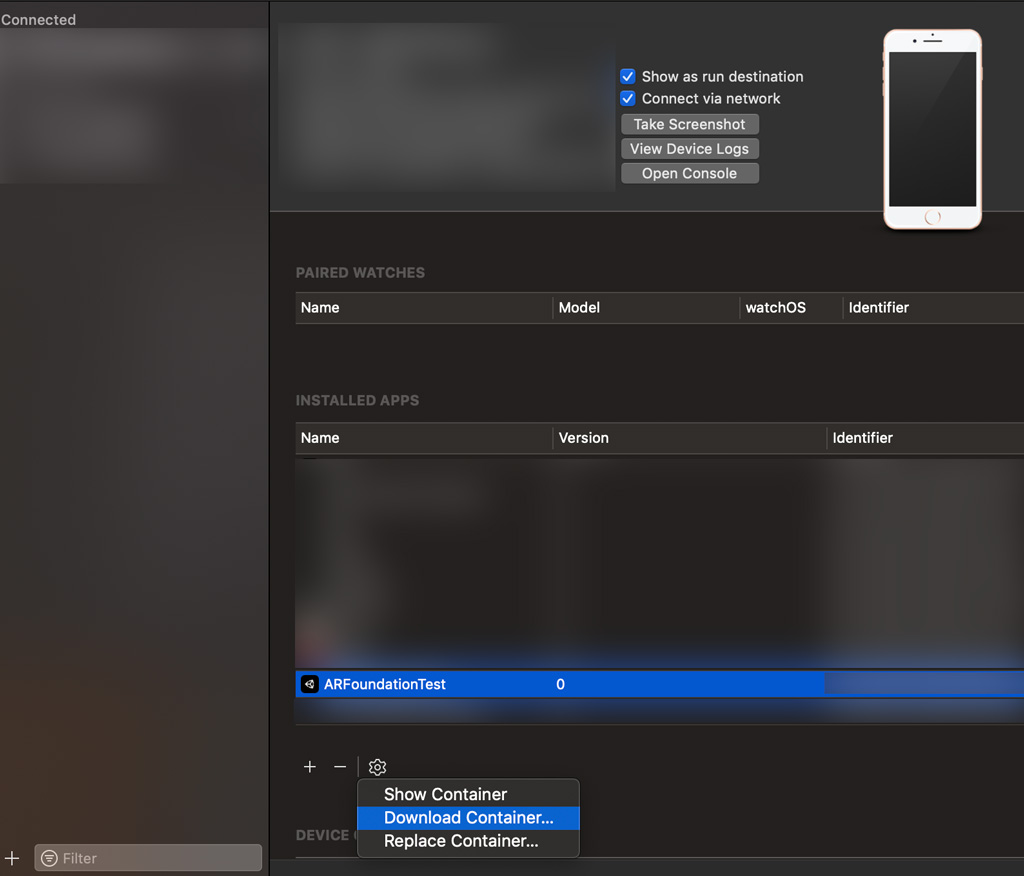
Task: Sort installed apps by Version column
Action: [690, 438]
